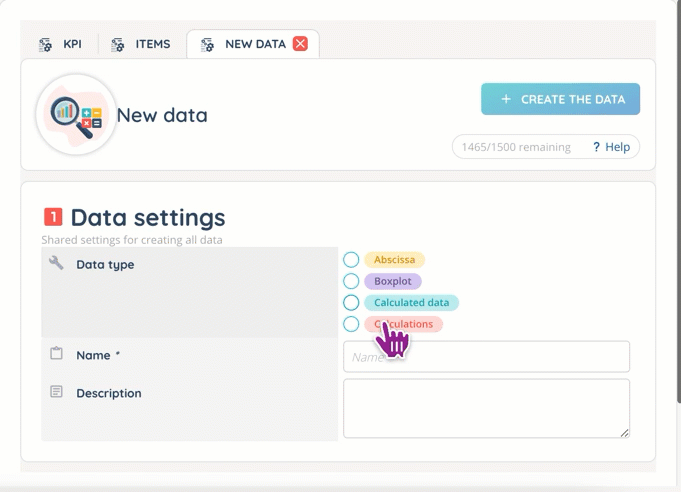Click the Description lines icon
This screenshot has height=492, width=681.
pos(56,392)
